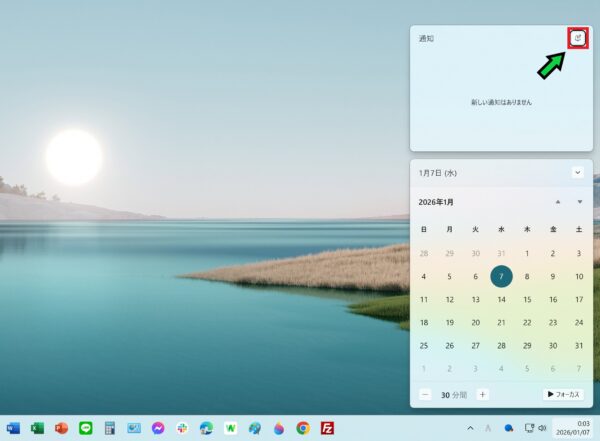Launch Google Chrome from the taskbar
The image size is (600, 441).
303,428
